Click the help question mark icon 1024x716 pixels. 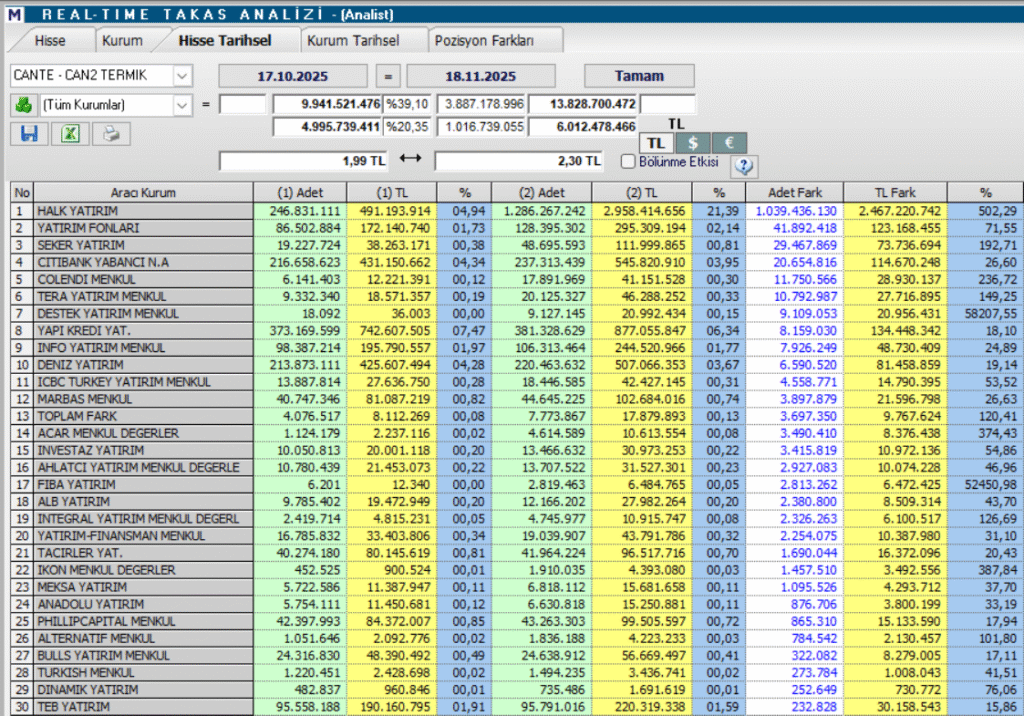click(x=744, y=166)
